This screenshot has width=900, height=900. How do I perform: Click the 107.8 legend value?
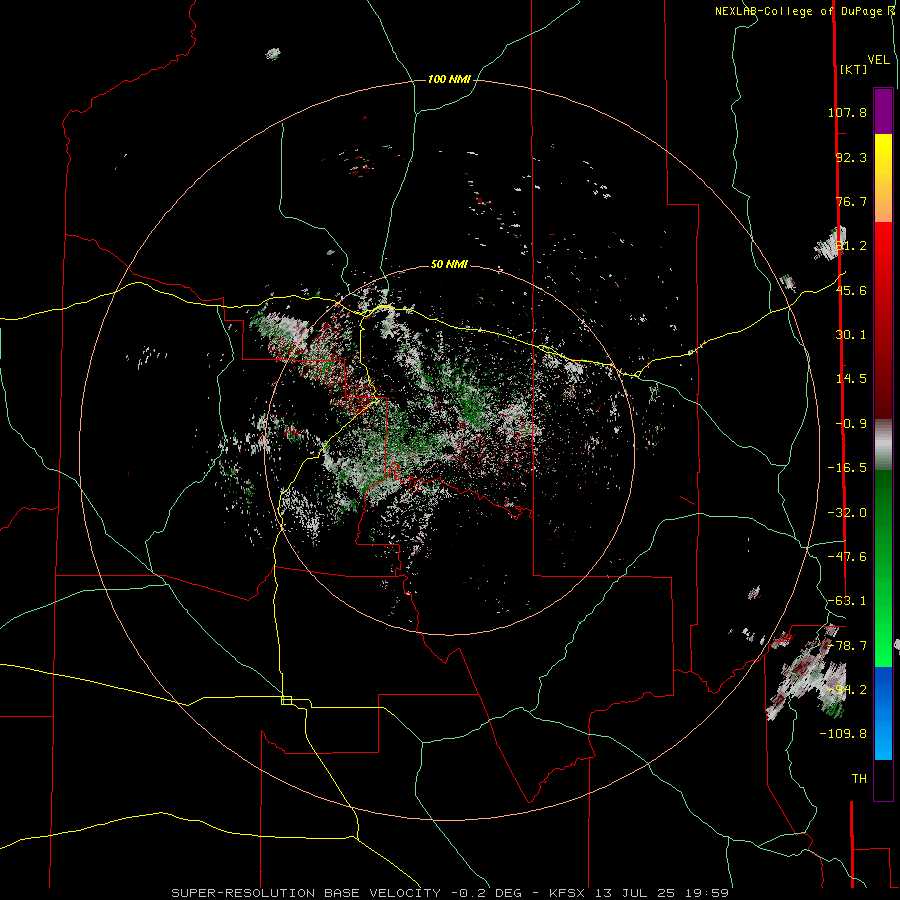(x=847, y=112)
